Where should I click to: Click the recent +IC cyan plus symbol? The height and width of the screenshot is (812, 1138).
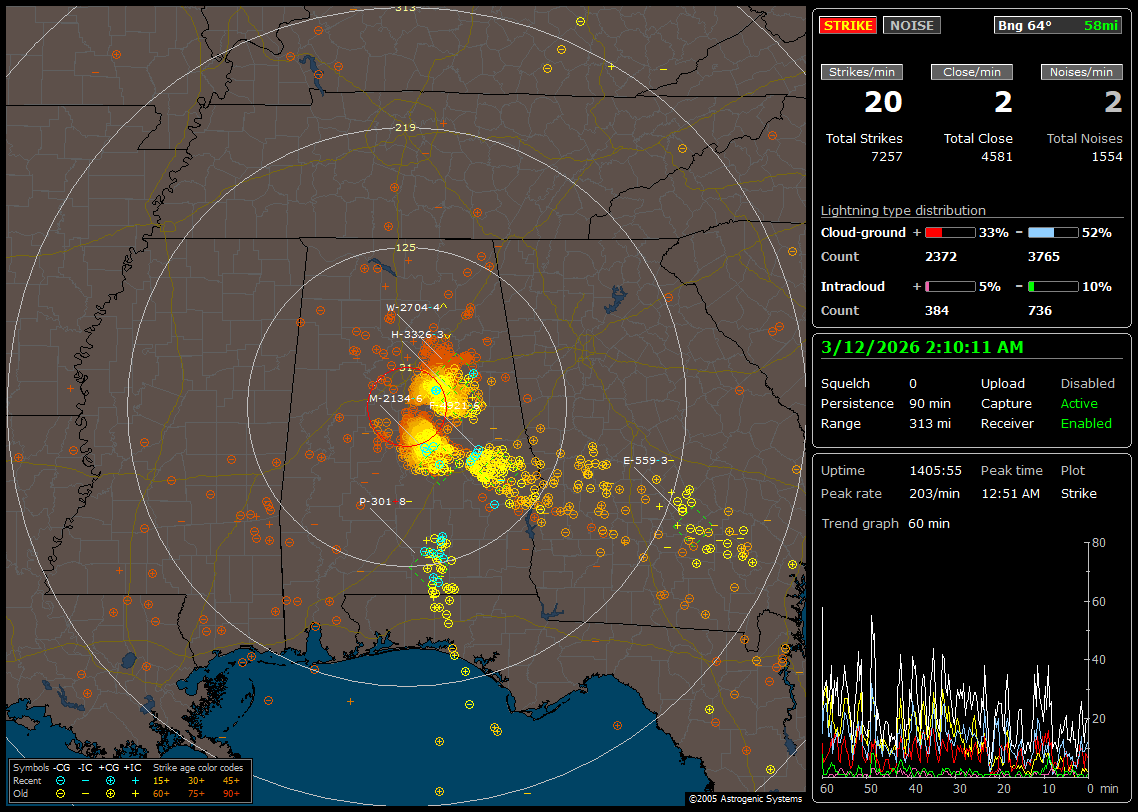pyautogui.click(x=135, y=780)
